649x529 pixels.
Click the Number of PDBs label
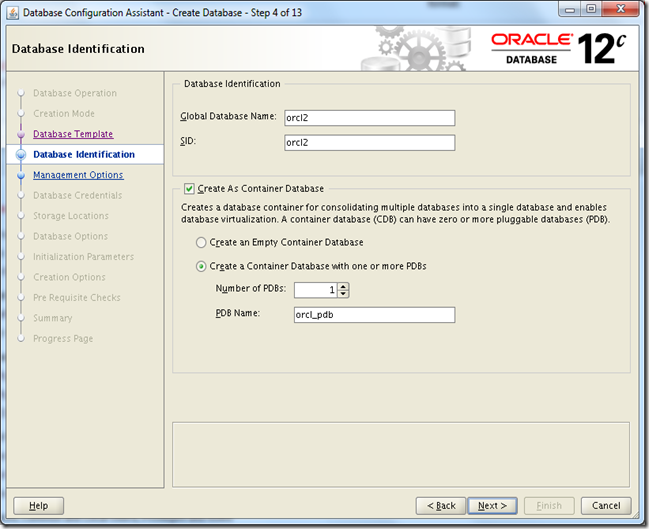[251, 289]
